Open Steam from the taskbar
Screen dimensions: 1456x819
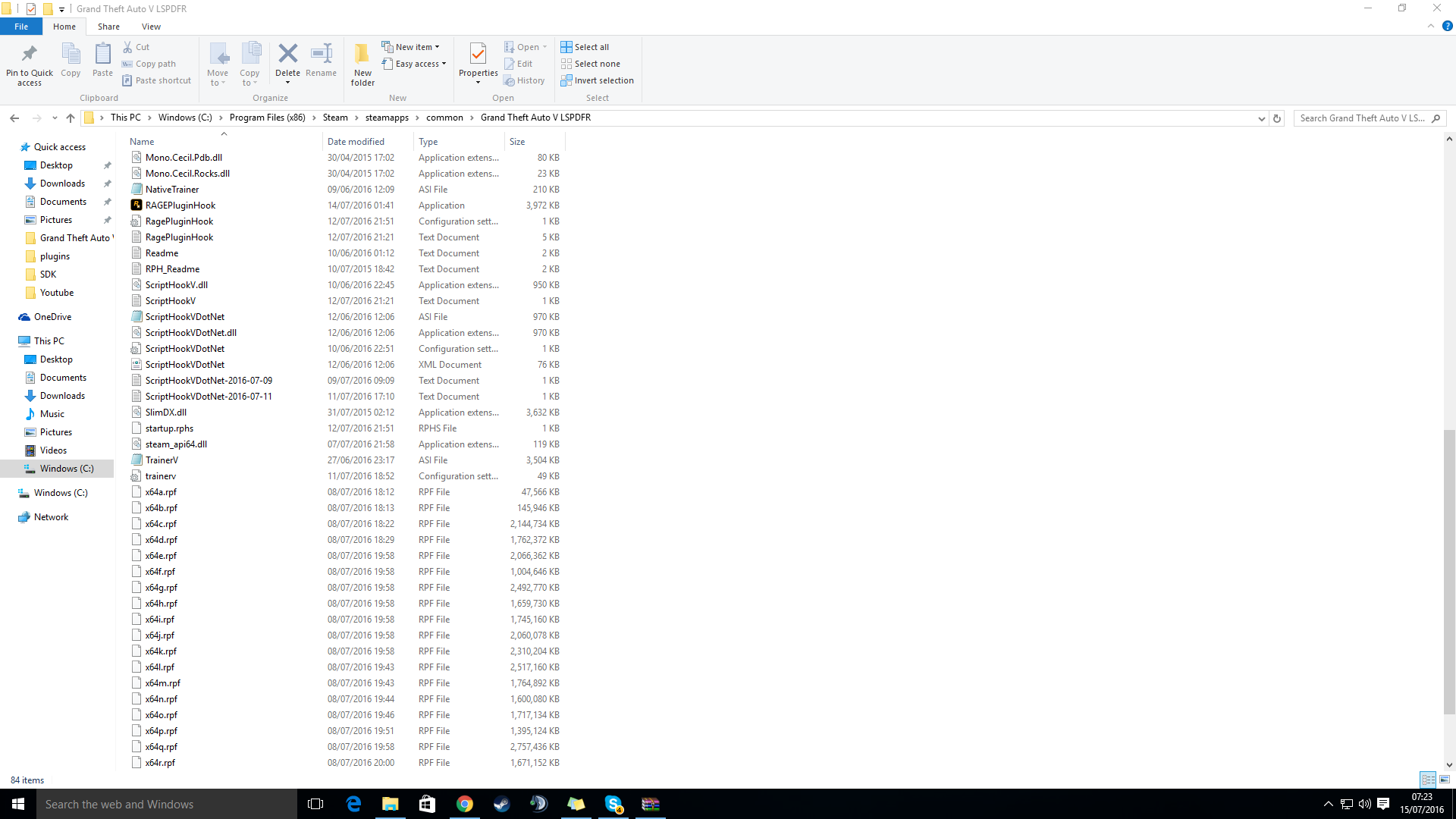point(502,804)
